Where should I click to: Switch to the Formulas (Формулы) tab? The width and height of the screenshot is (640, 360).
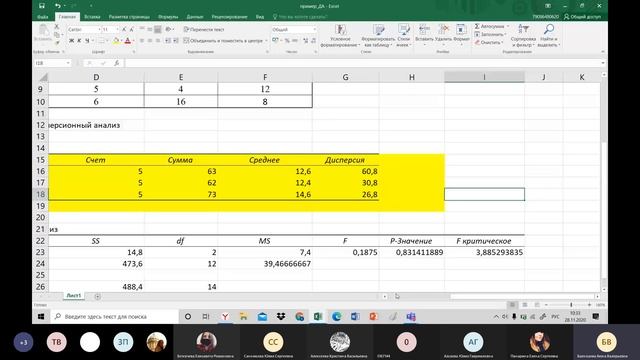click(168, 17)
